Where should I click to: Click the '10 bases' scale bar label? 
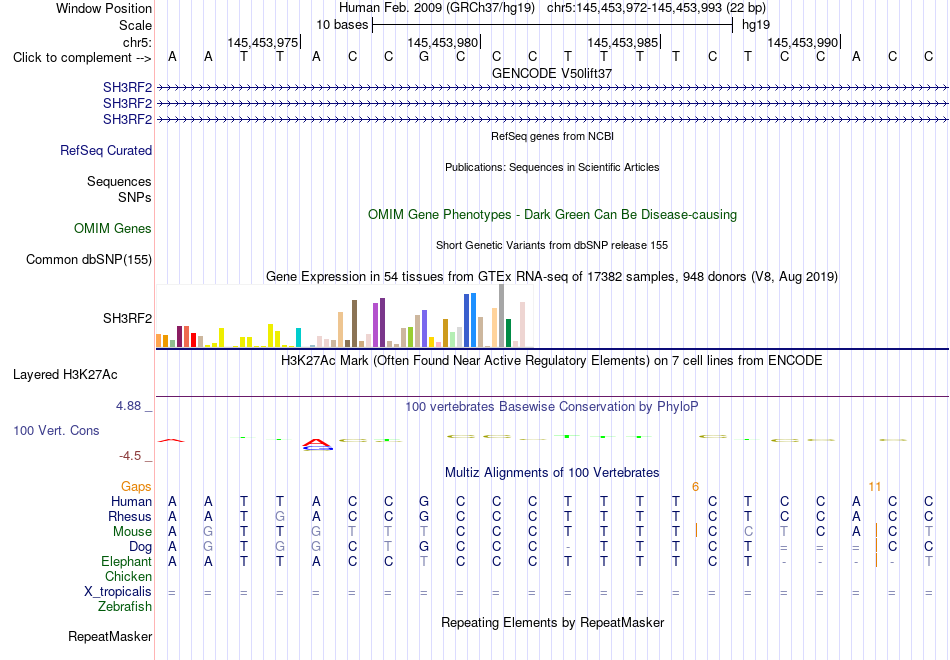342,25
